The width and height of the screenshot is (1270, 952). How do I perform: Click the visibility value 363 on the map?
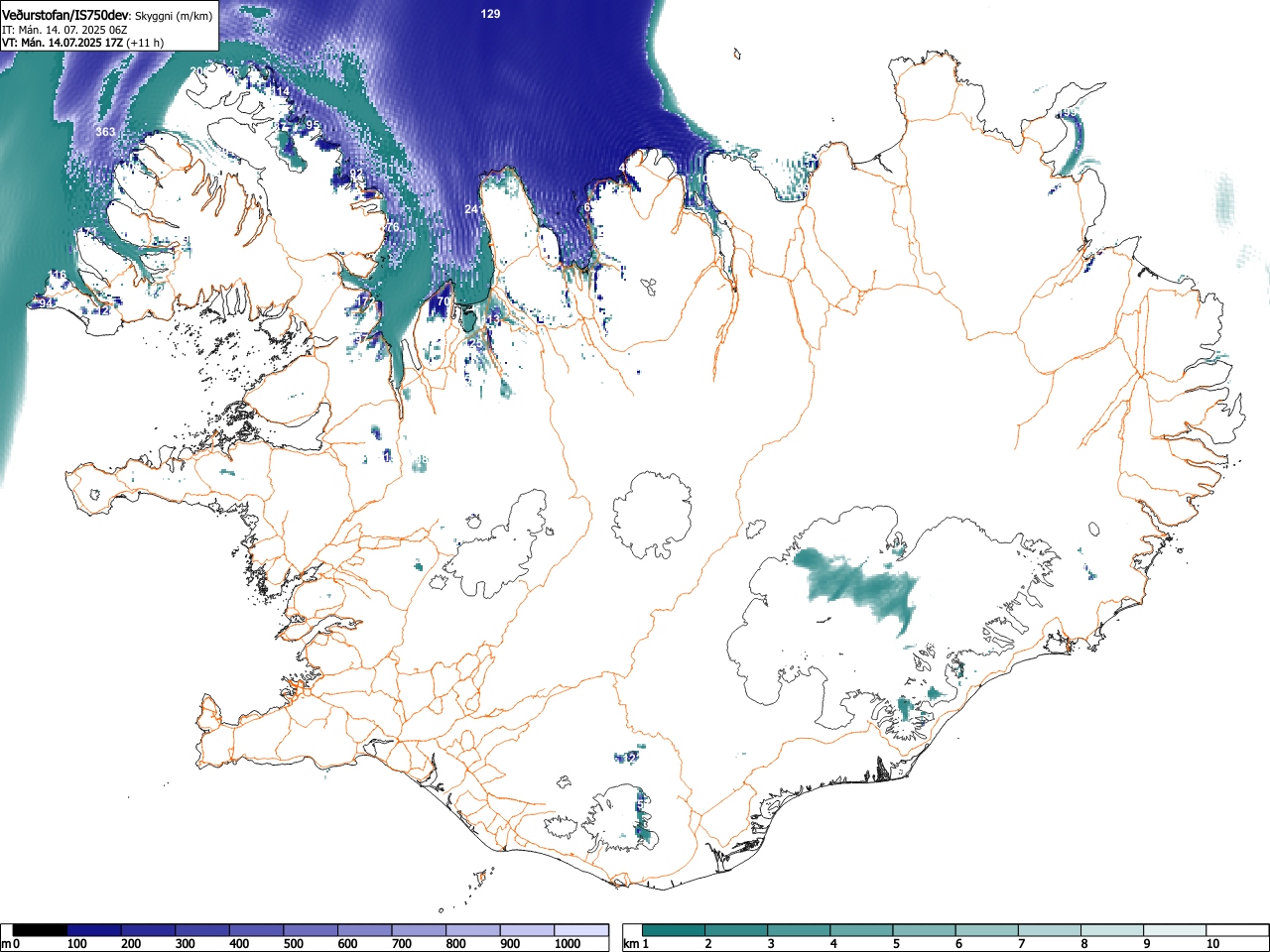pos(105,132)
